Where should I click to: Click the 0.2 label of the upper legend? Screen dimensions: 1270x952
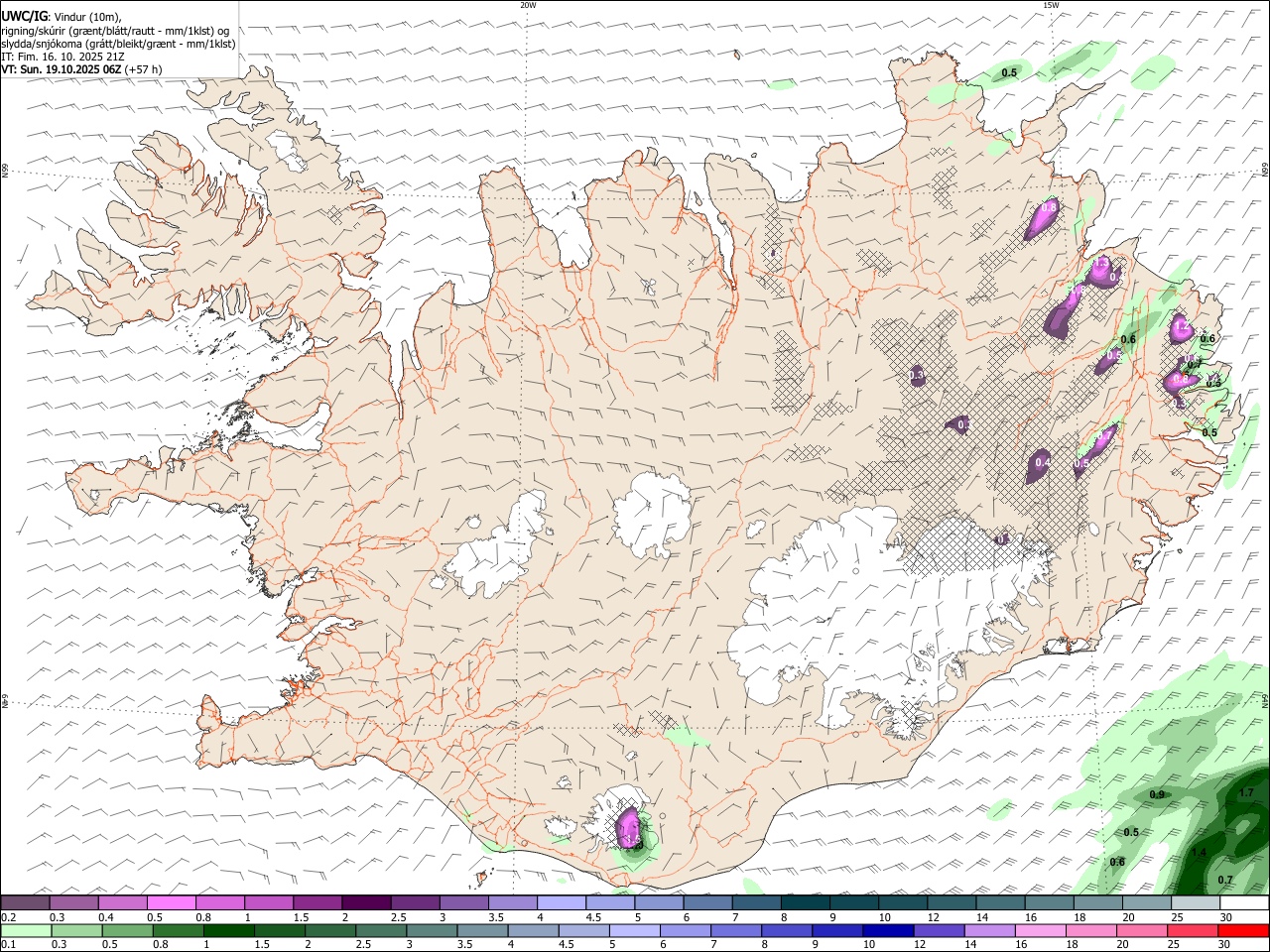[9, 917]
